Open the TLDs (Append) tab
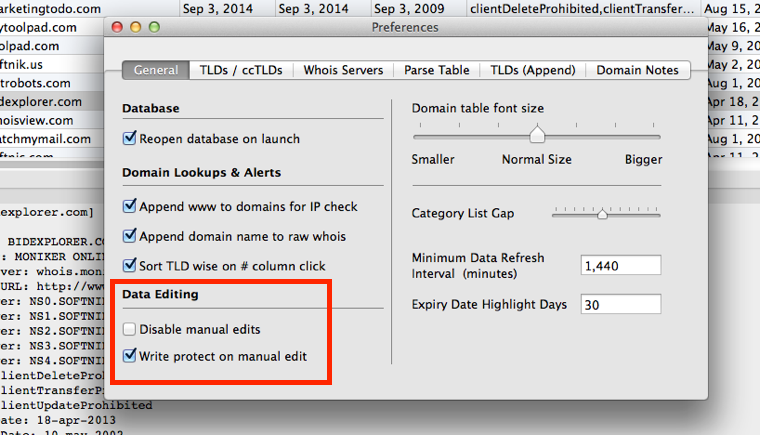 click(533, 70)
